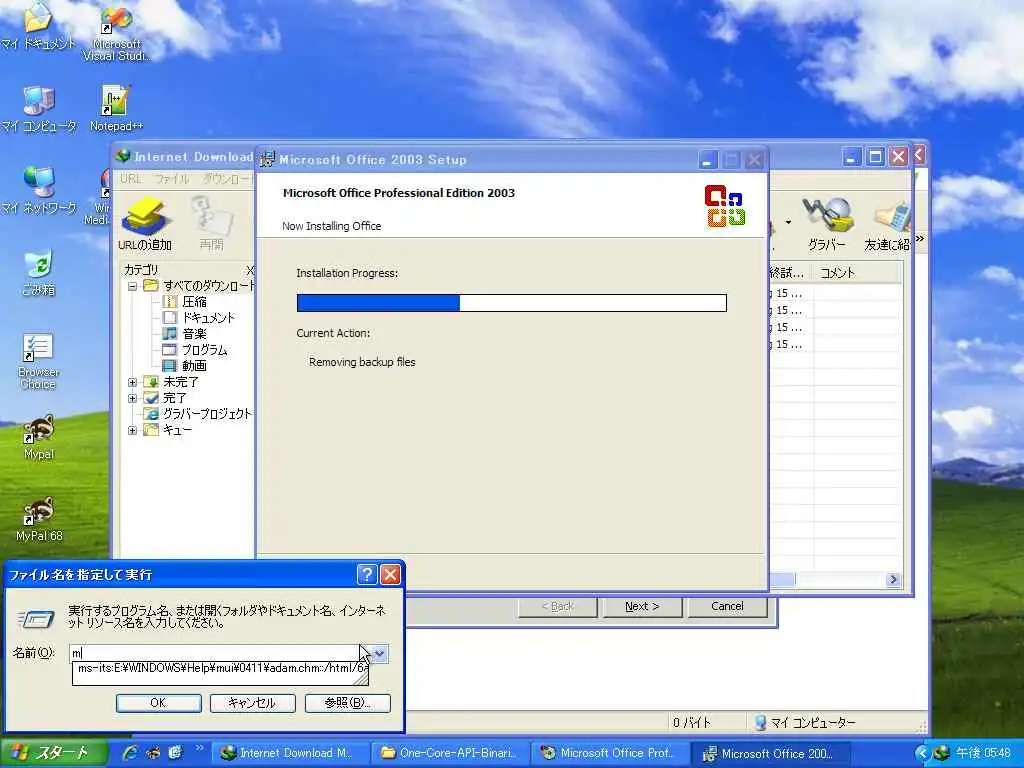This screenshot has height=768, width=1024.
Task: Click the Office installation progress bar
Action: coord(511,302)
